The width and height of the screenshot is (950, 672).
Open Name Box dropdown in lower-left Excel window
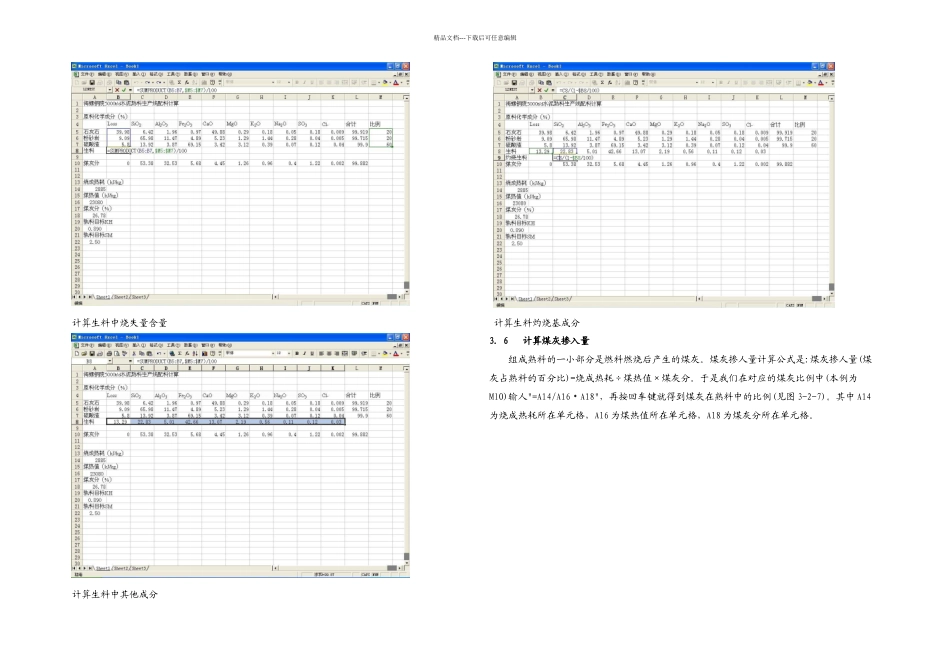point(110,361)
